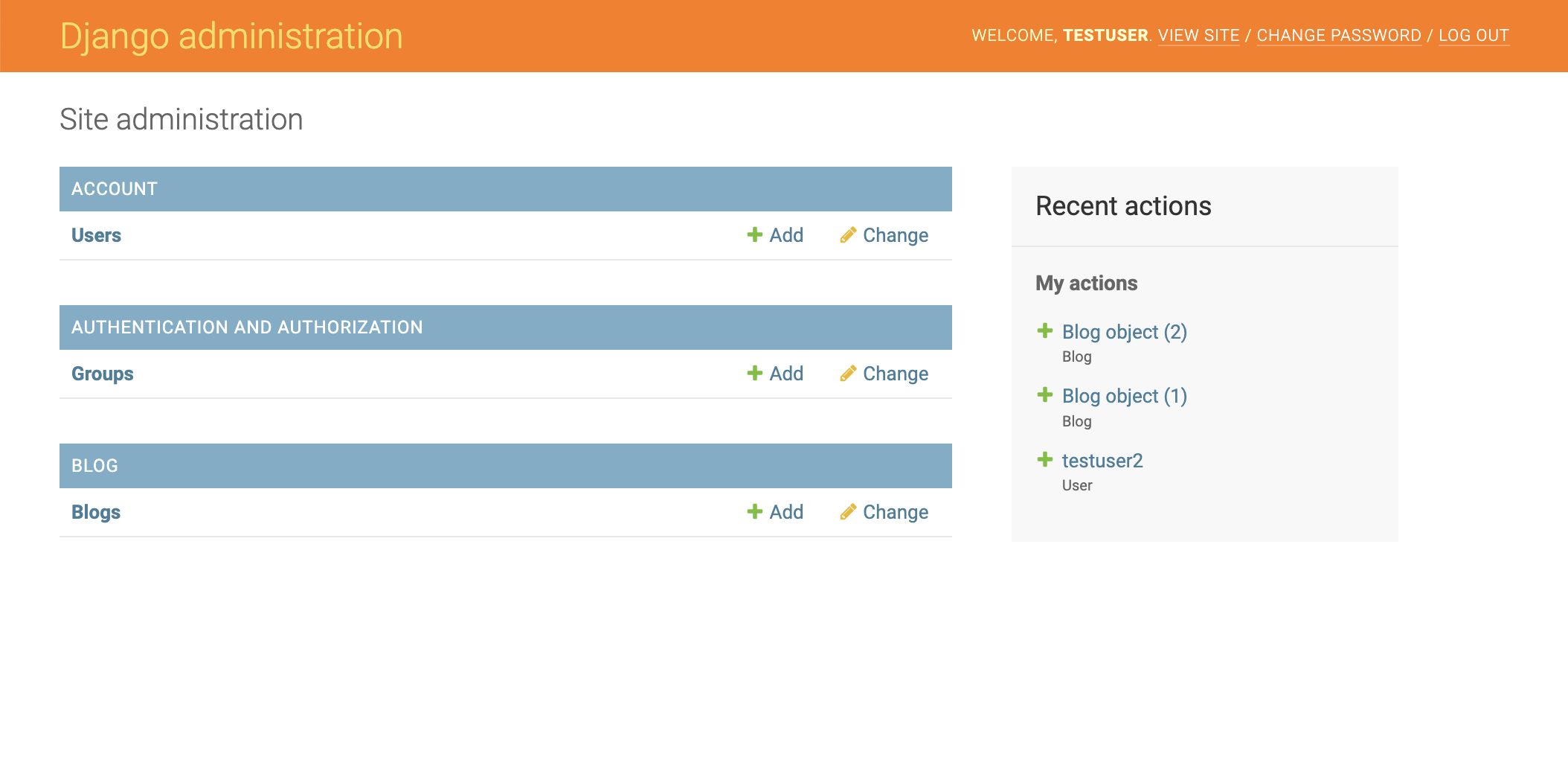The width and height of the screenshot is (1568, 777).
Task: Click the green Add icon next to Blogs
Action: (x=754, y=512)
